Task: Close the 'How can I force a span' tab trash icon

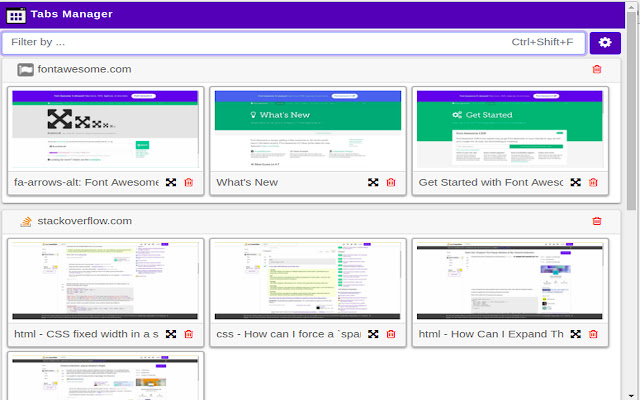Action: [x=391, y=334]
